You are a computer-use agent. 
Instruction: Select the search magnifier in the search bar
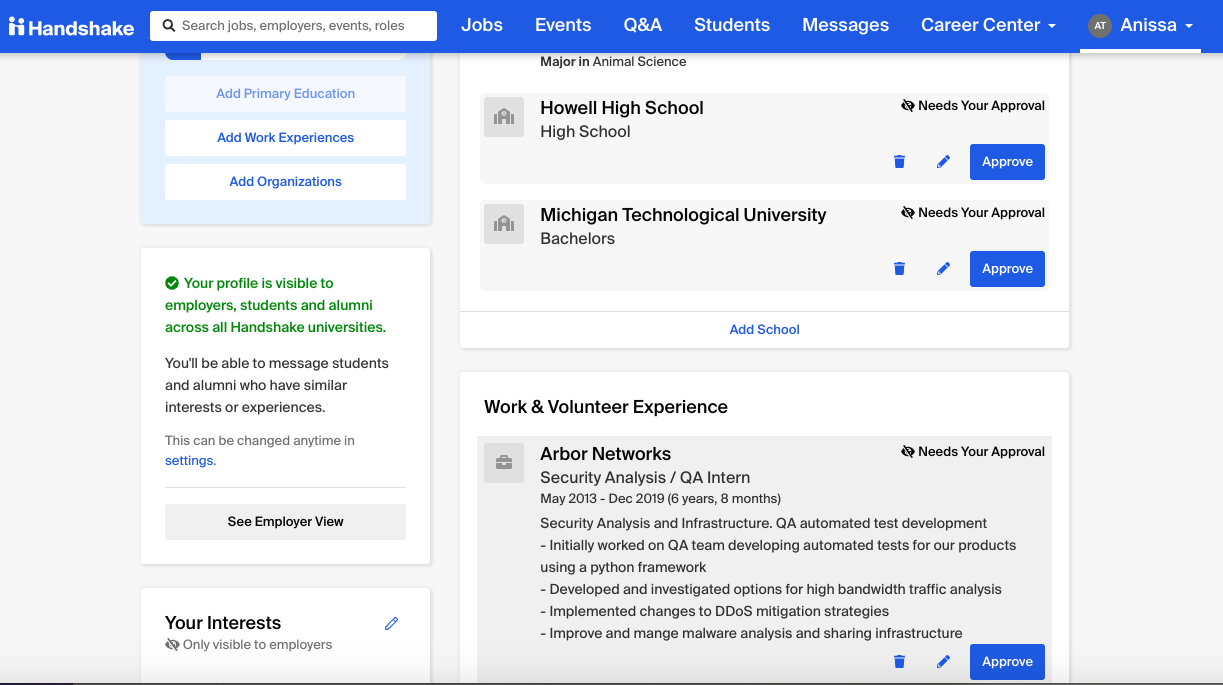click(166, 25)
